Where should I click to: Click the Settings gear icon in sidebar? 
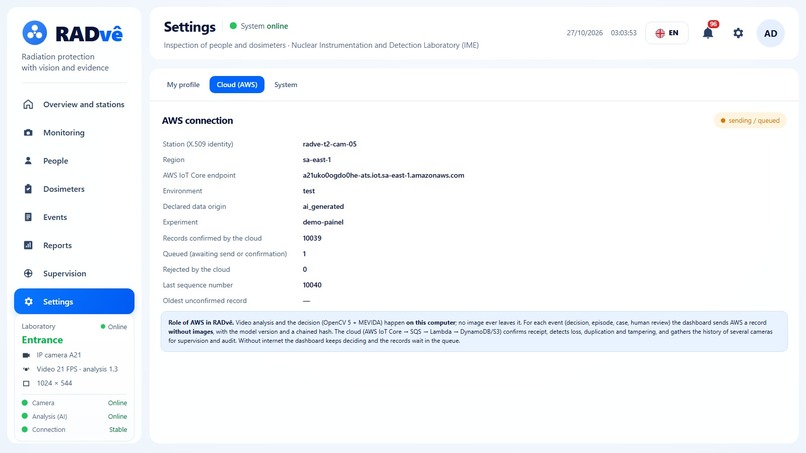(x=29, y=301)
